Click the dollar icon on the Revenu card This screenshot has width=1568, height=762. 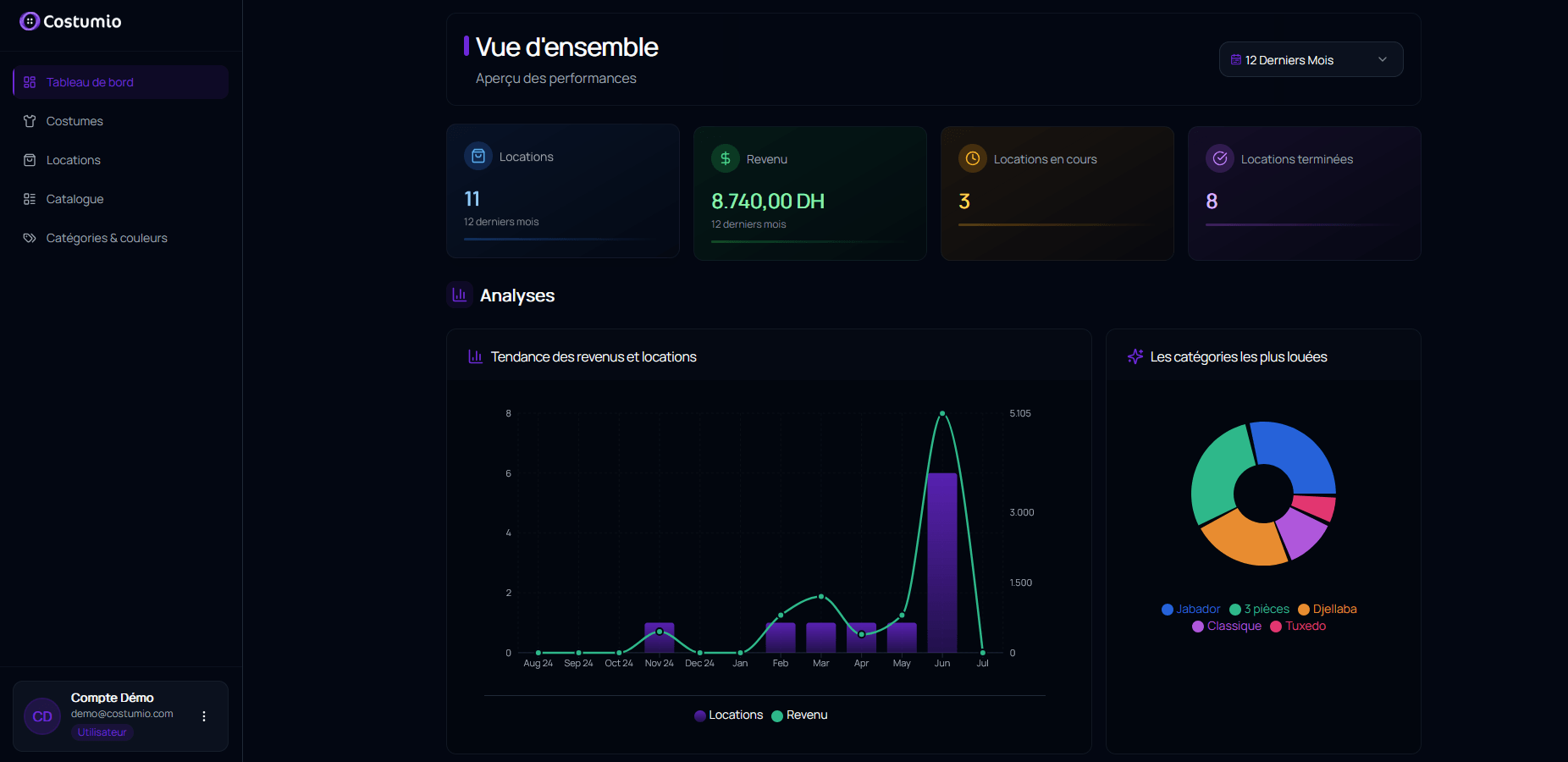click(725, 157)
